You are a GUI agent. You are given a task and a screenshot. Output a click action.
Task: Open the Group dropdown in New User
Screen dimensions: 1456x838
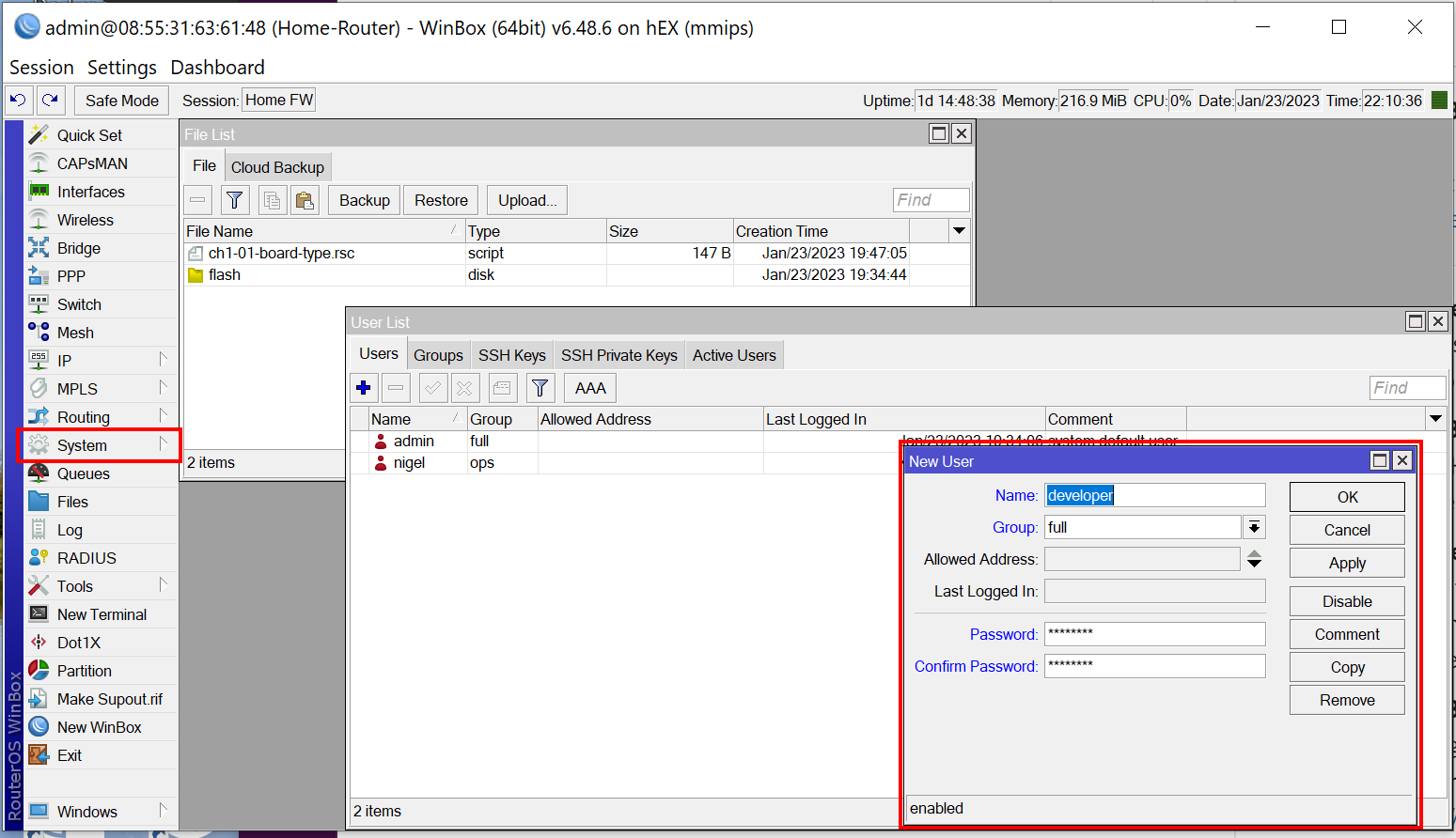tap(1254, 528)
